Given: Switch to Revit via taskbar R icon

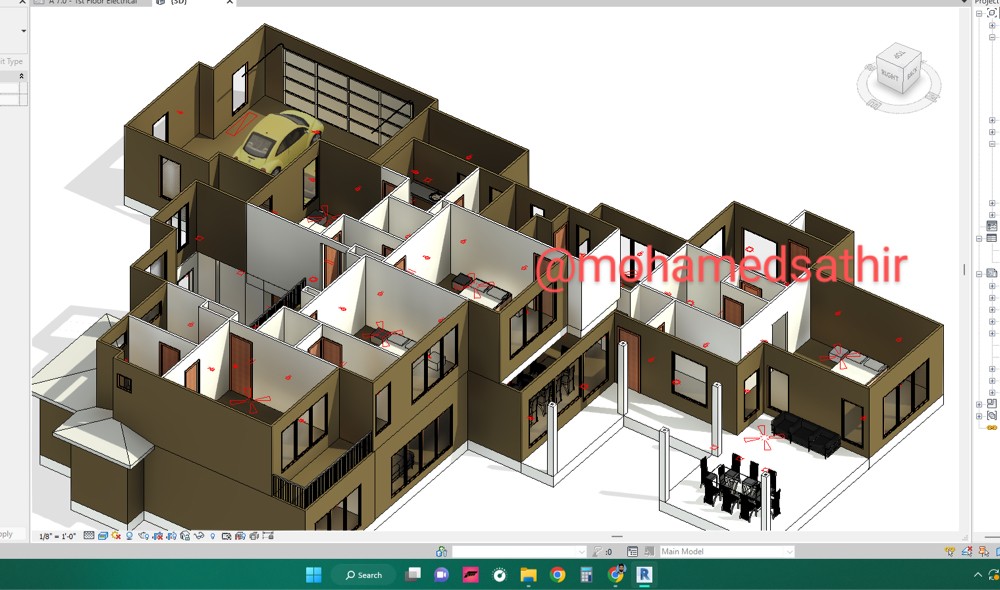Looking at the screenshot, I should [644, 575].
